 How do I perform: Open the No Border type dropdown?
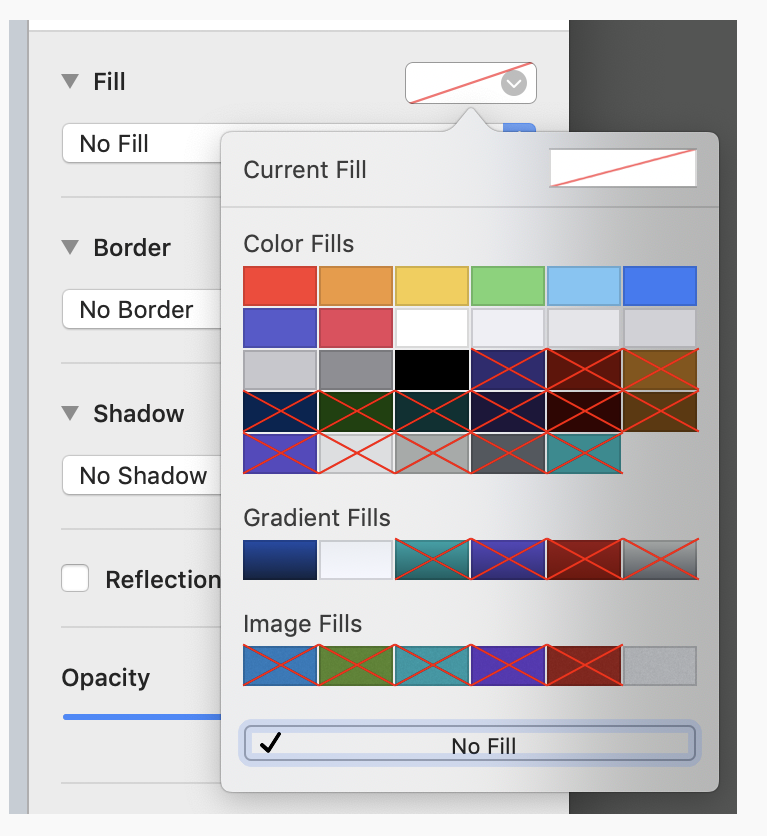(x=140, y=310)
